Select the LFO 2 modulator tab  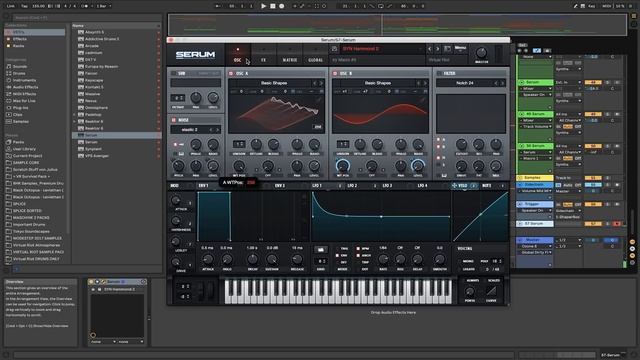(x=352, y=186)
